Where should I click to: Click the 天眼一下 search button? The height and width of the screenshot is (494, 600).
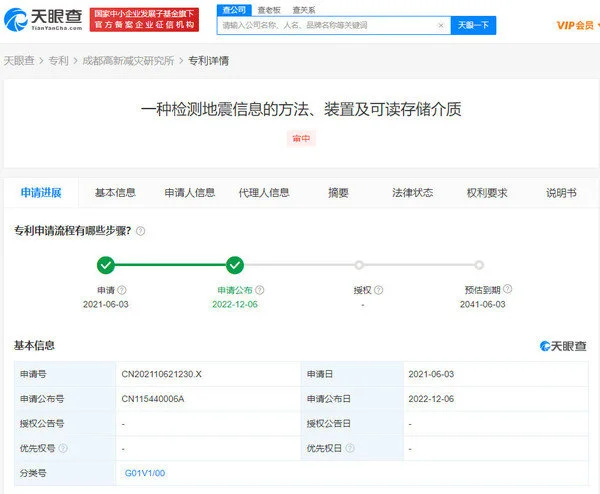473,25
